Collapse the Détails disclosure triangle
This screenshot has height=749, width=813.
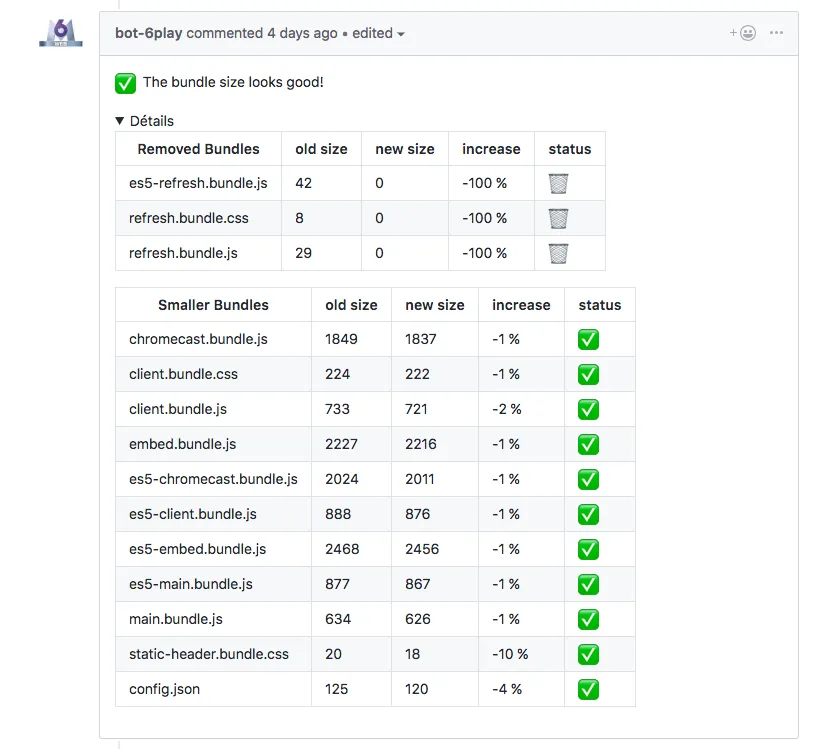pos(121,121)
